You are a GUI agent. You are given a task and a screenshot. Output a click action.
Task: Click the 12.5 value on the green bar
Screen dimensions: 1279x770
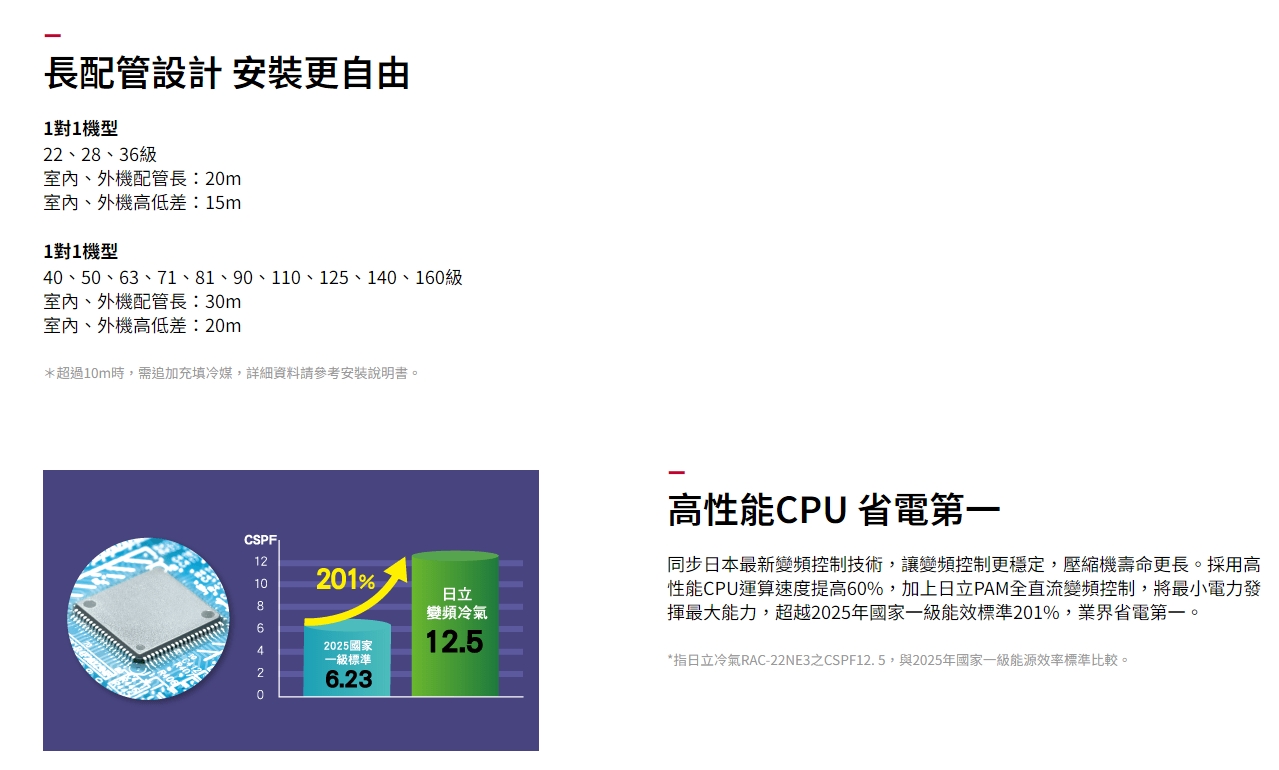click(x=454, y=642)
